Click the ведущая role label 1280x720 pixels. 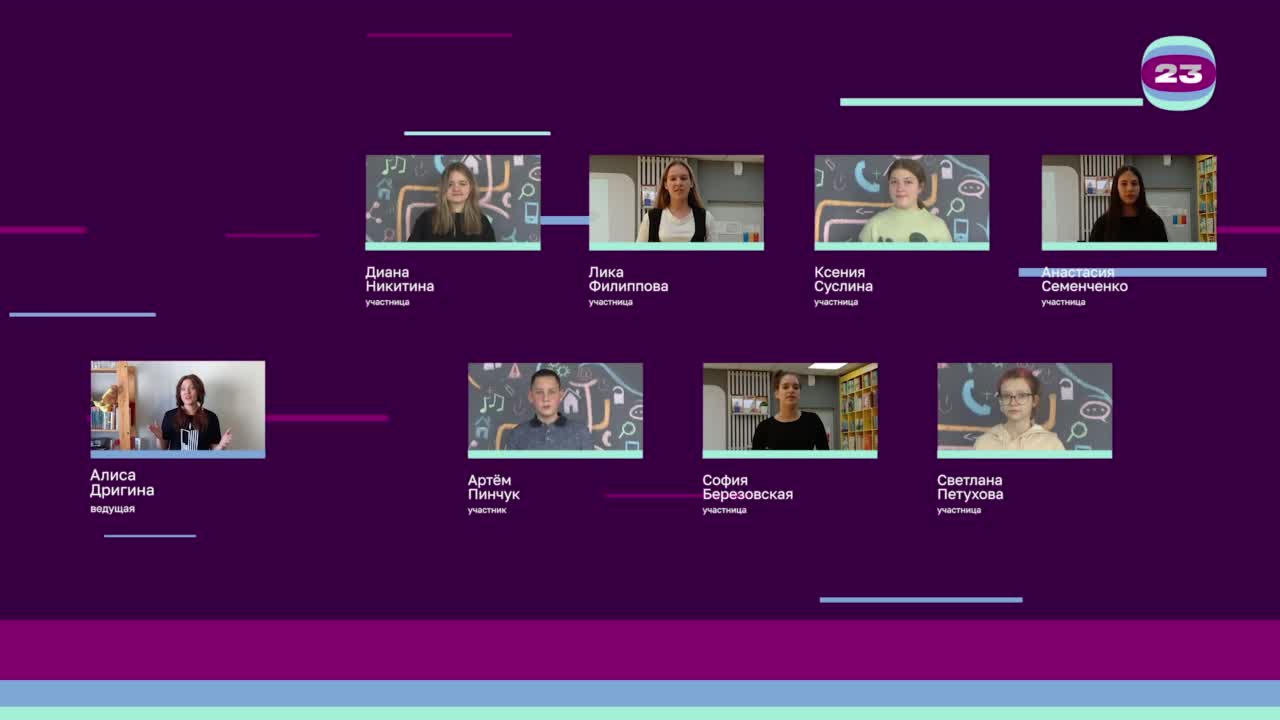tap(112, 509)
